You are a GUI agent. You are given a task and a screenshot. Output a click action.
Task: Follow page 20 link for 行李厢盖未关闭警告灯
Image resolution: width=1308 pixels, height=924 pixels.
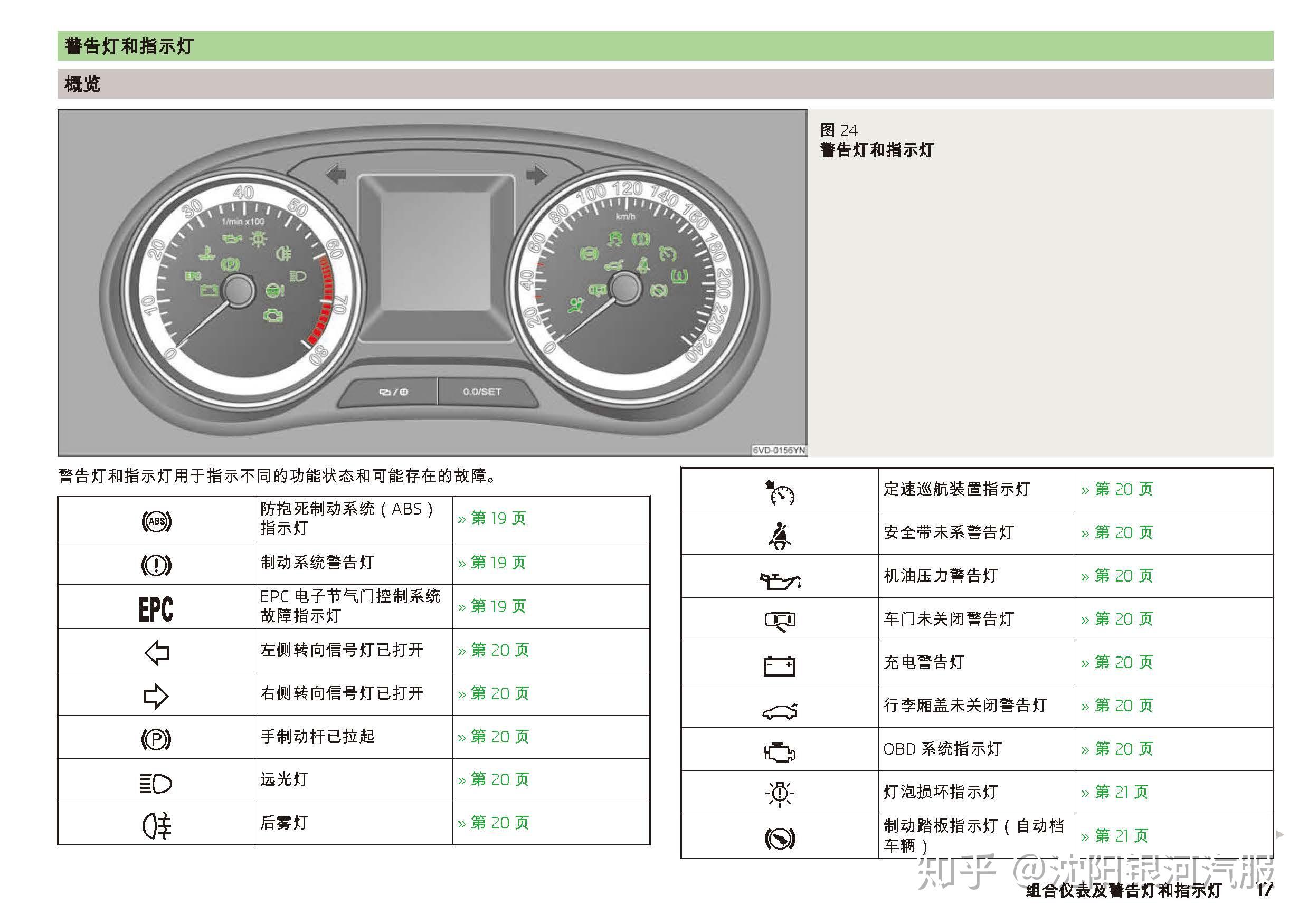[x=1117, y=706]
